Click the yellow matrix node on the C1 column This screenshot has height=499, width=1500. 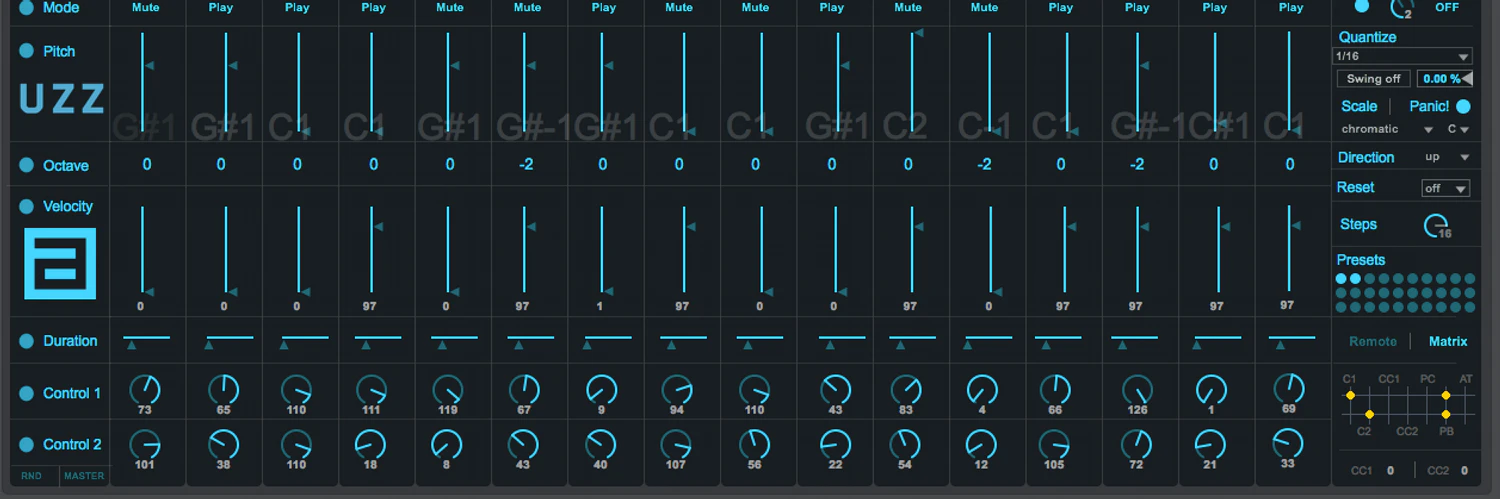point(1350,396)
